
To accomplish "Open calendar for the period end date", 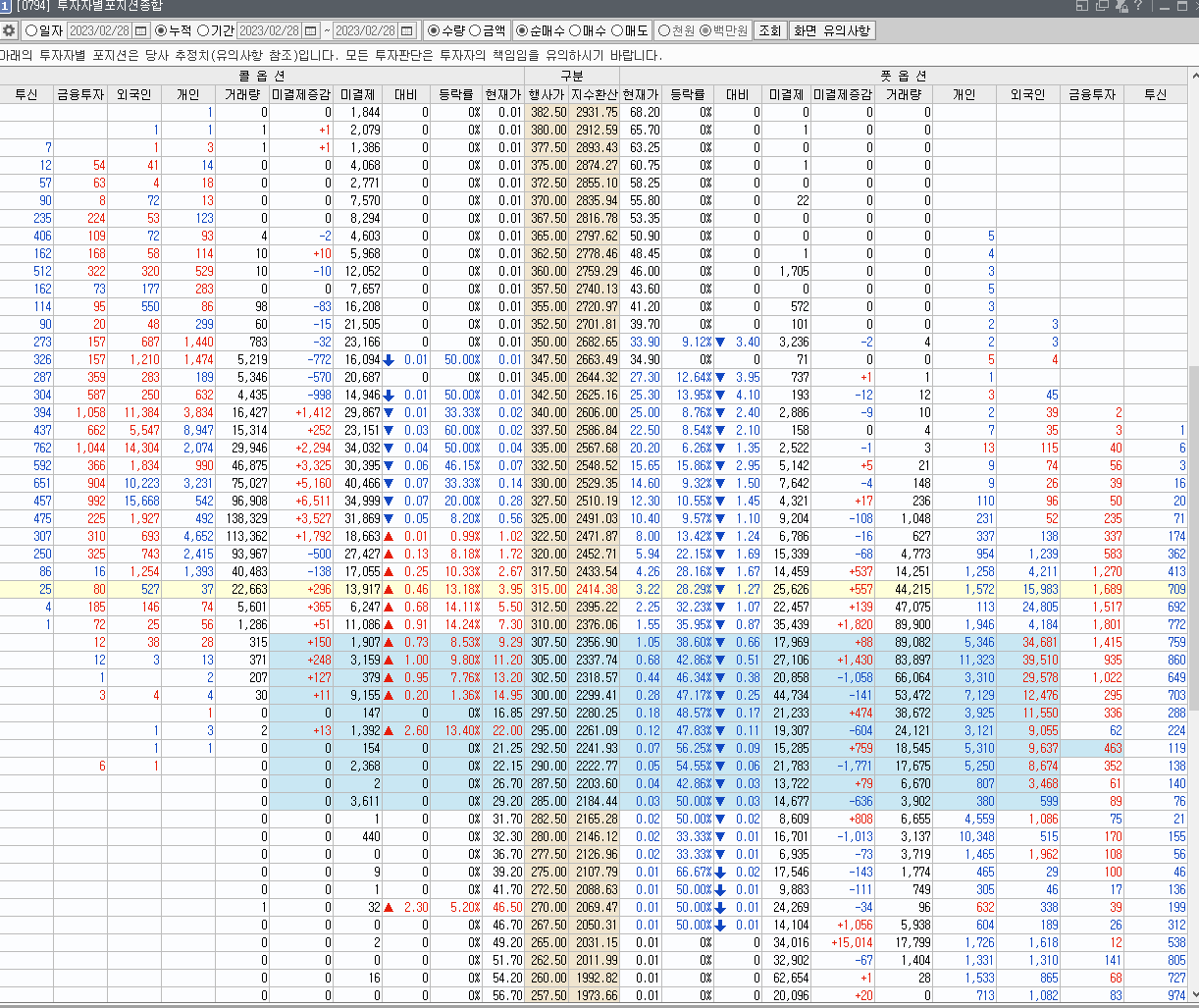I will click(408, 30).
